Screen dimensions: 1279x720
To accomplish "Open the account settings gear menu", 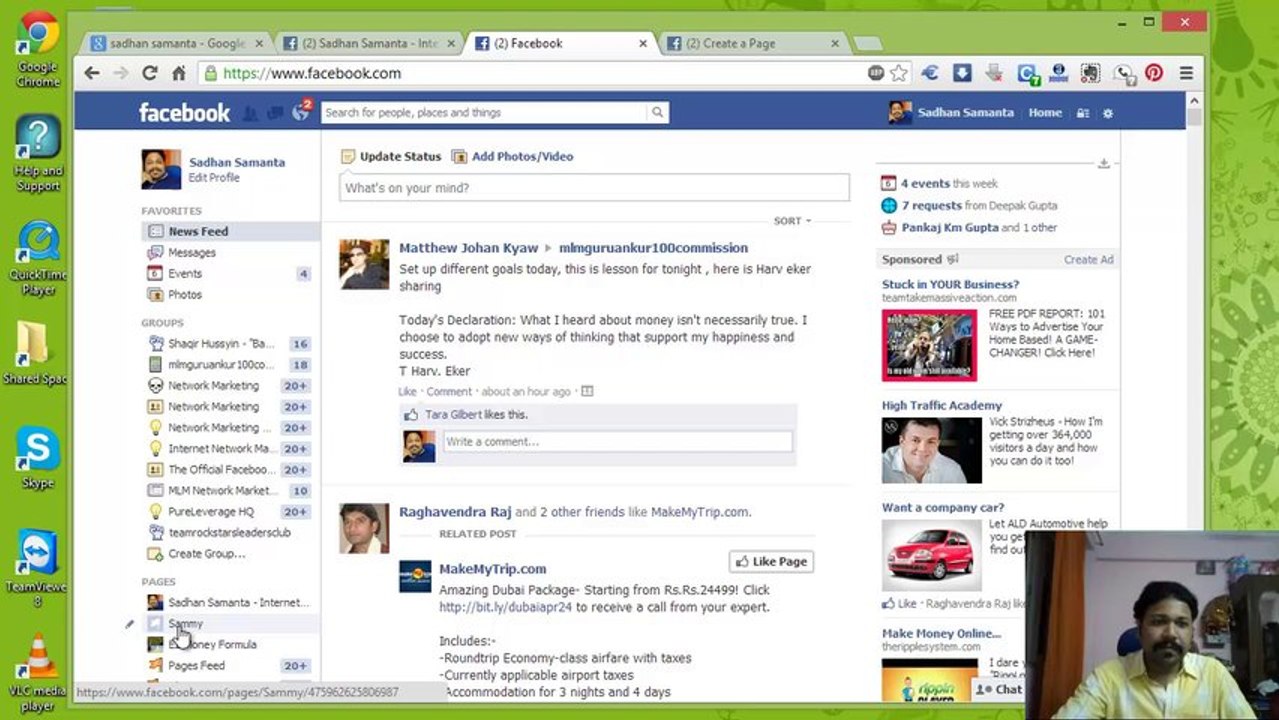I will click(x=1108, y=113).
